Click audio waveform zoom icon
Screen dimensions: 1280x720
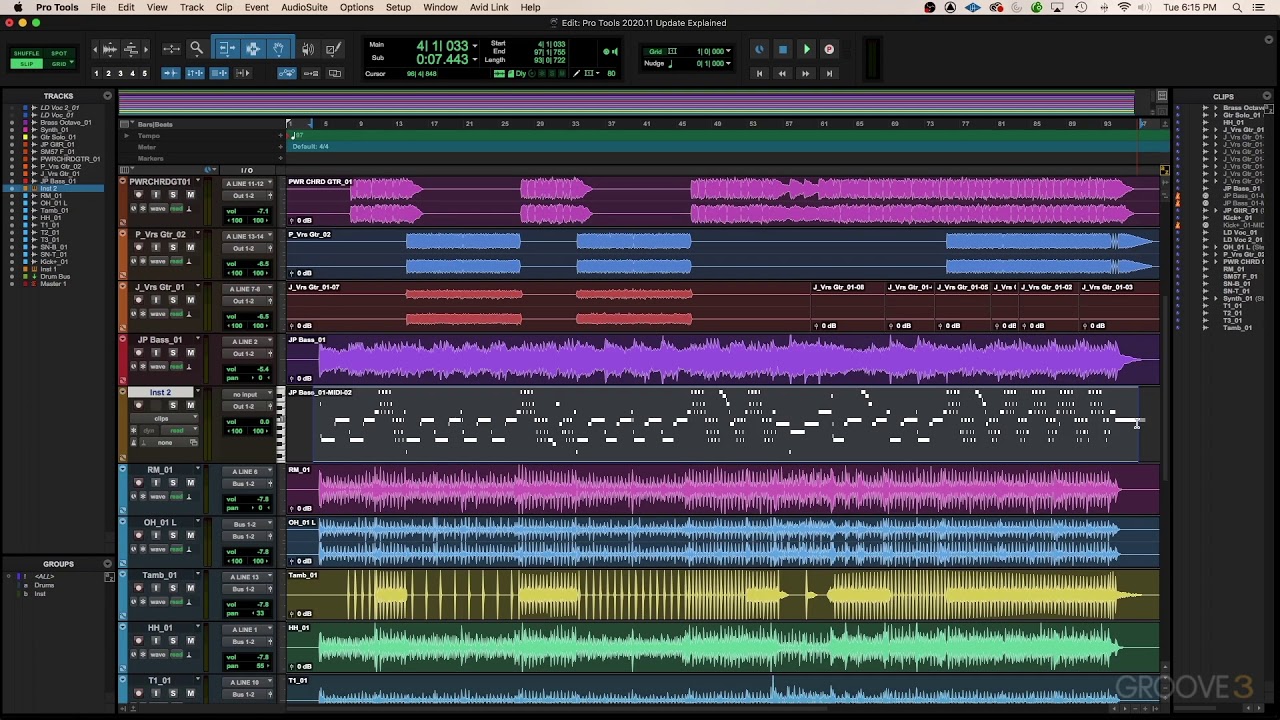click(x=109, y=48)
